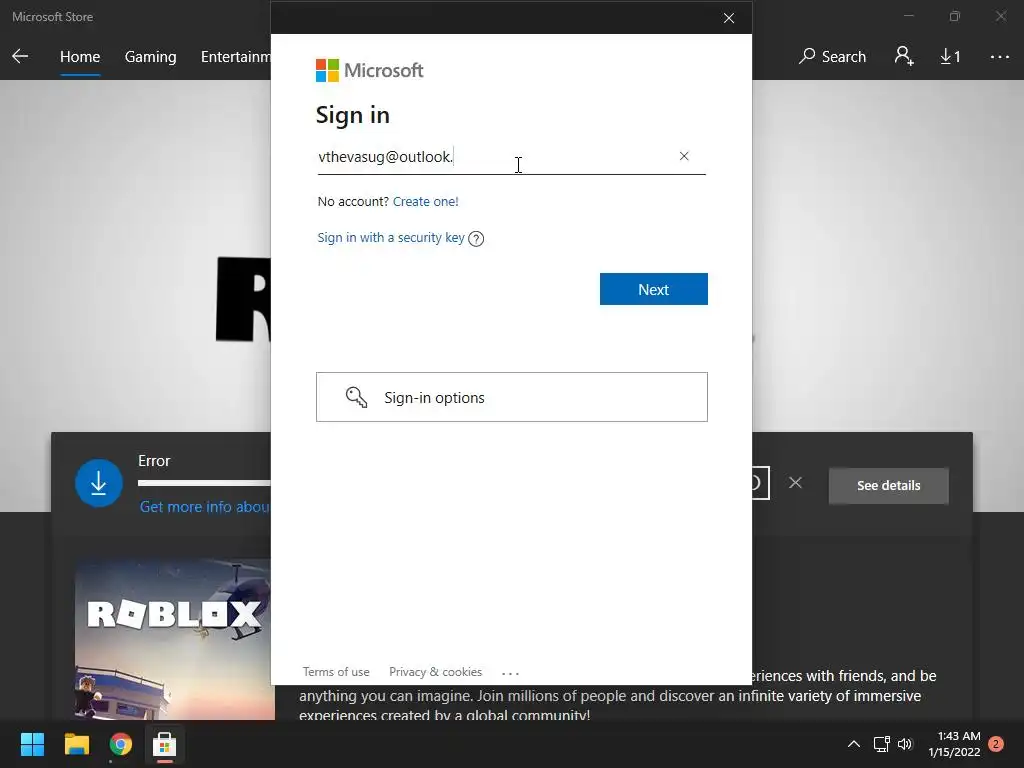The height and width of the screenshot is (768, 1024).
Task: Click the Microsoft Store back arrow
Action: coord(20,56)
